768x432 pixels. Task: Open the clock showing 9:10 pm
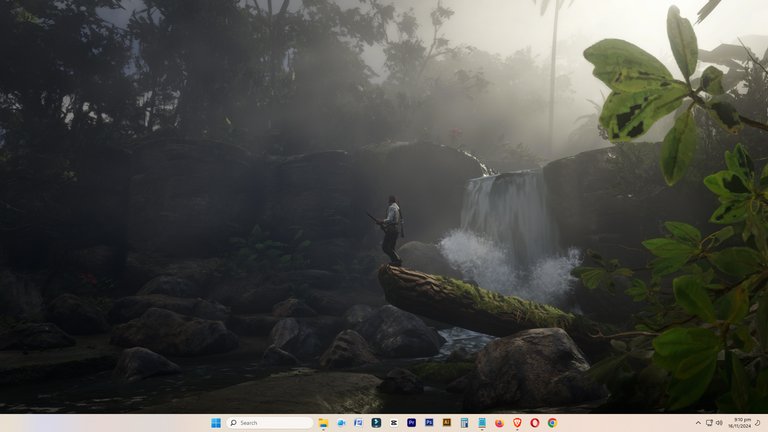coord(740,423)
